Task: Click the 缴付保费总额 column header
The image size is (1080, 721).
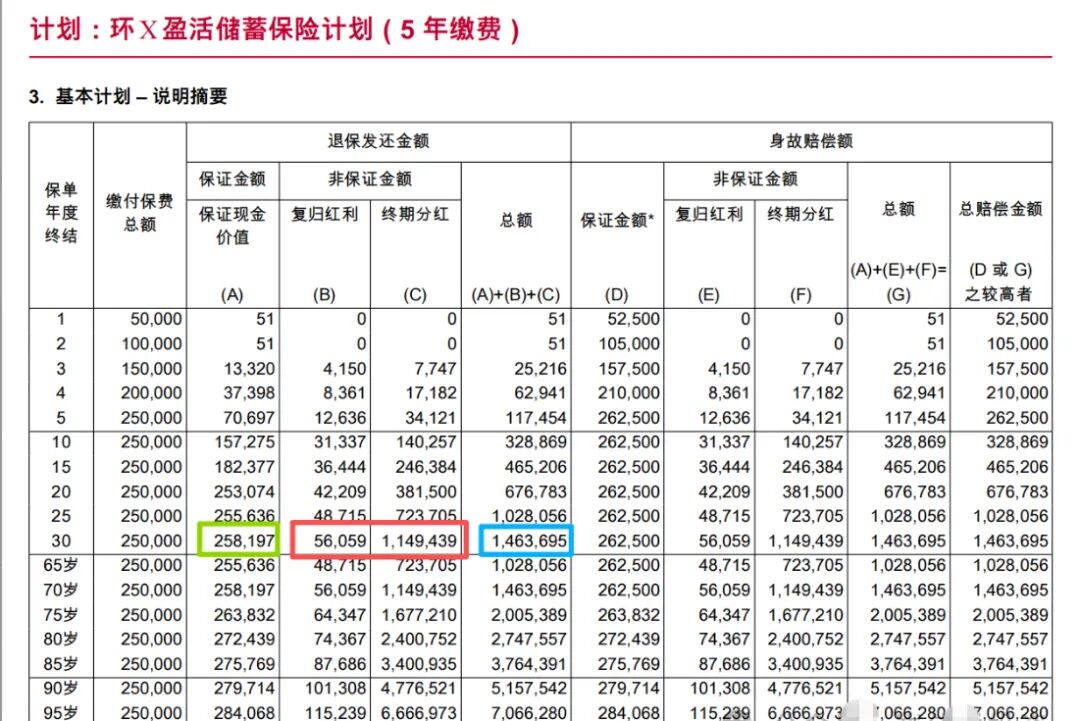Action: pyautogui.click(x=140, y=213)
